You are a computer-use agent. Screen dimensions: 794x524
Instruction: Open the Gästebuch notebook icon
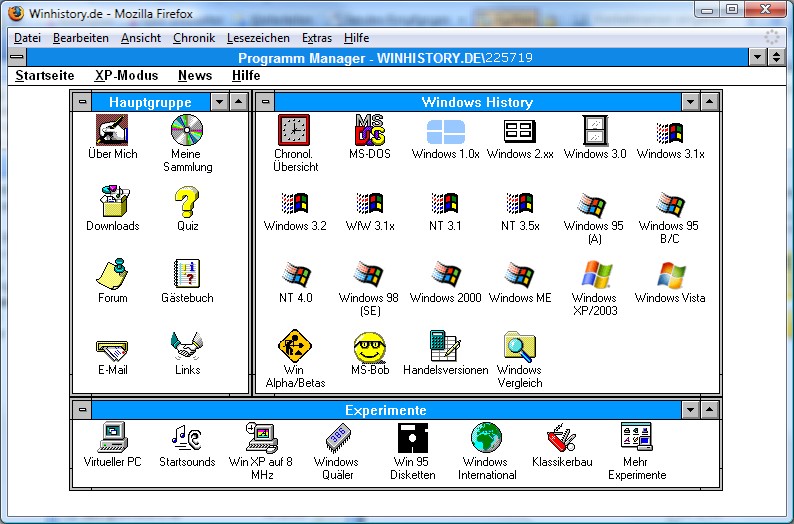[187, 273]
